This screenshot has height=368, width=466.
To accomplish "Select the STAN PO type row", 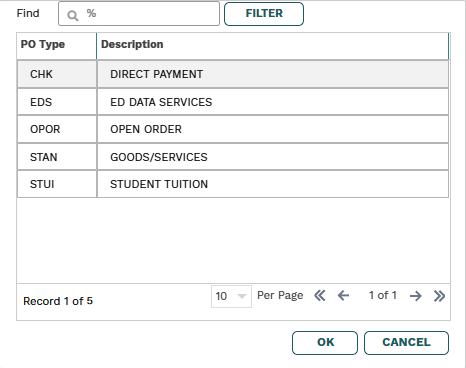I will (x=233, y=157).
